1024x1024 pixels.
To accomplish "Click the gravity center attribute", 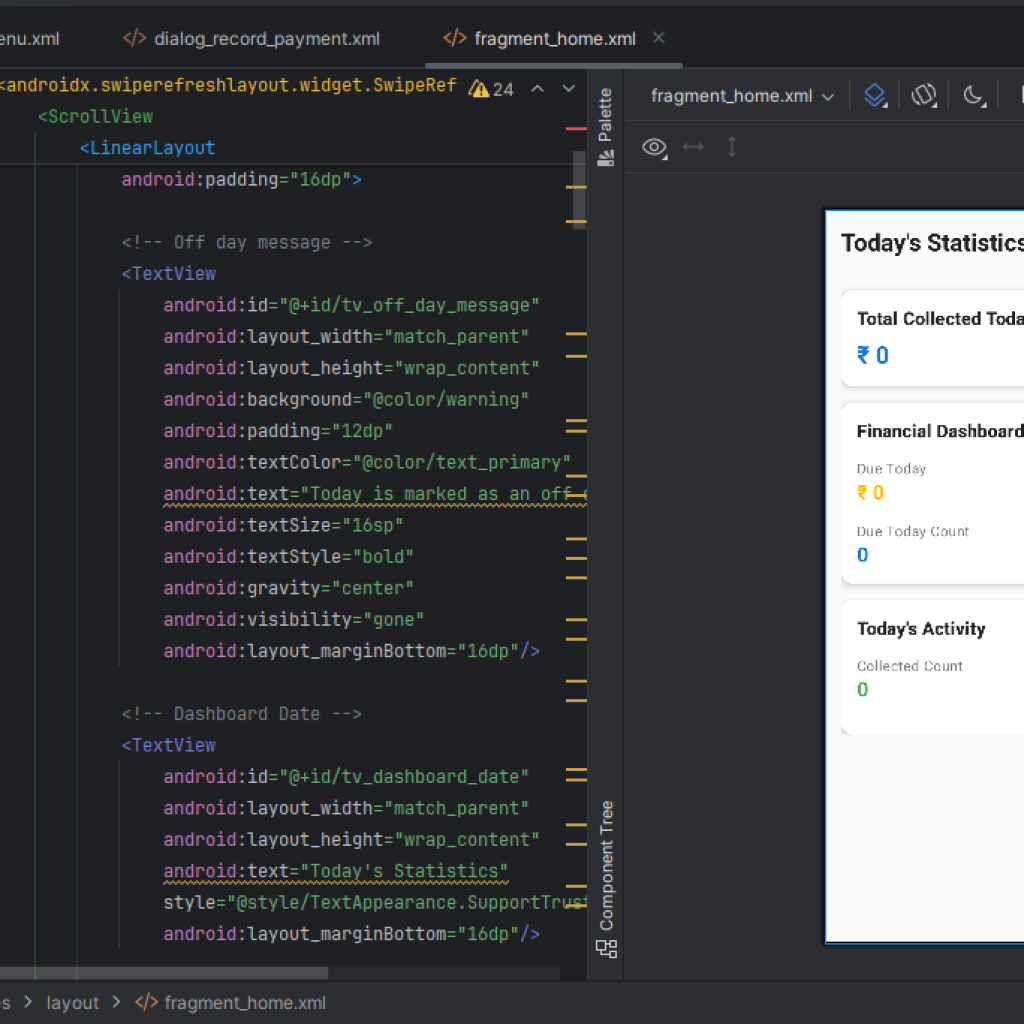I will [289, 588].
